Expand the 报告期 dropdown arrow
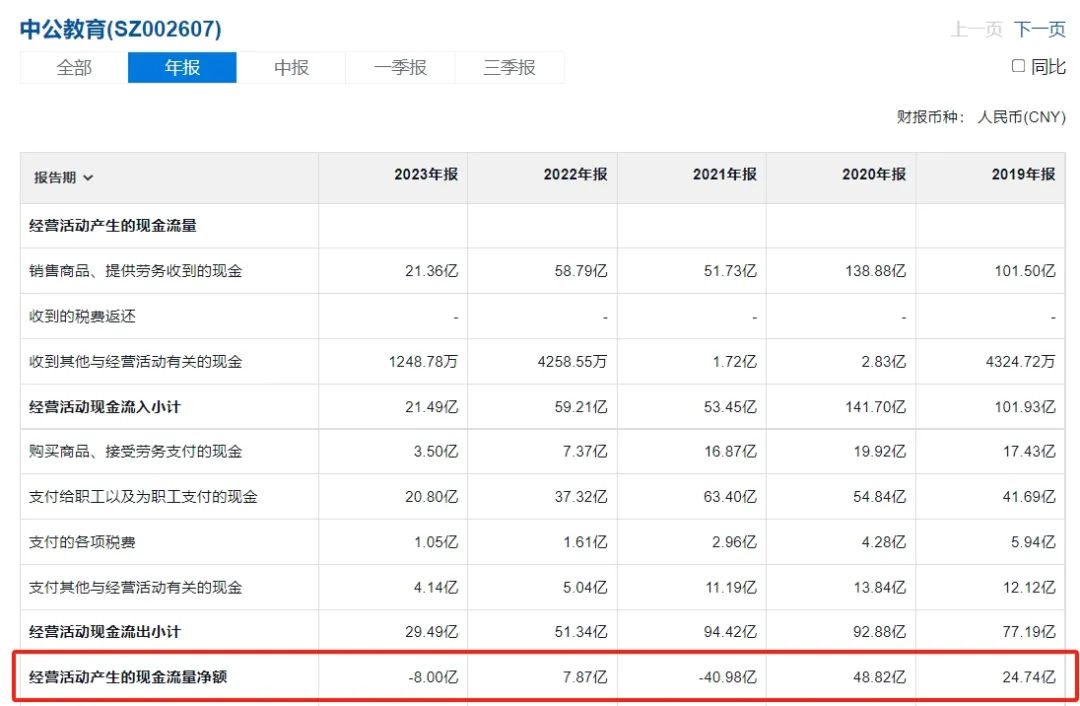This screenshot has height=706, width=1080. [88, 178]
